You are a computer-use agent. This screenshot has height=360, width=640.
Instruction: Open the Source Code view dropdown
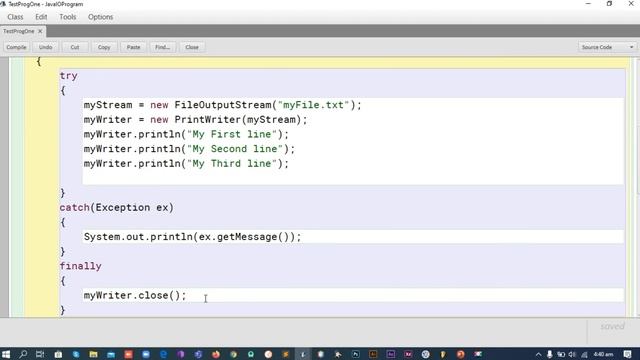(x=607, y=47)
